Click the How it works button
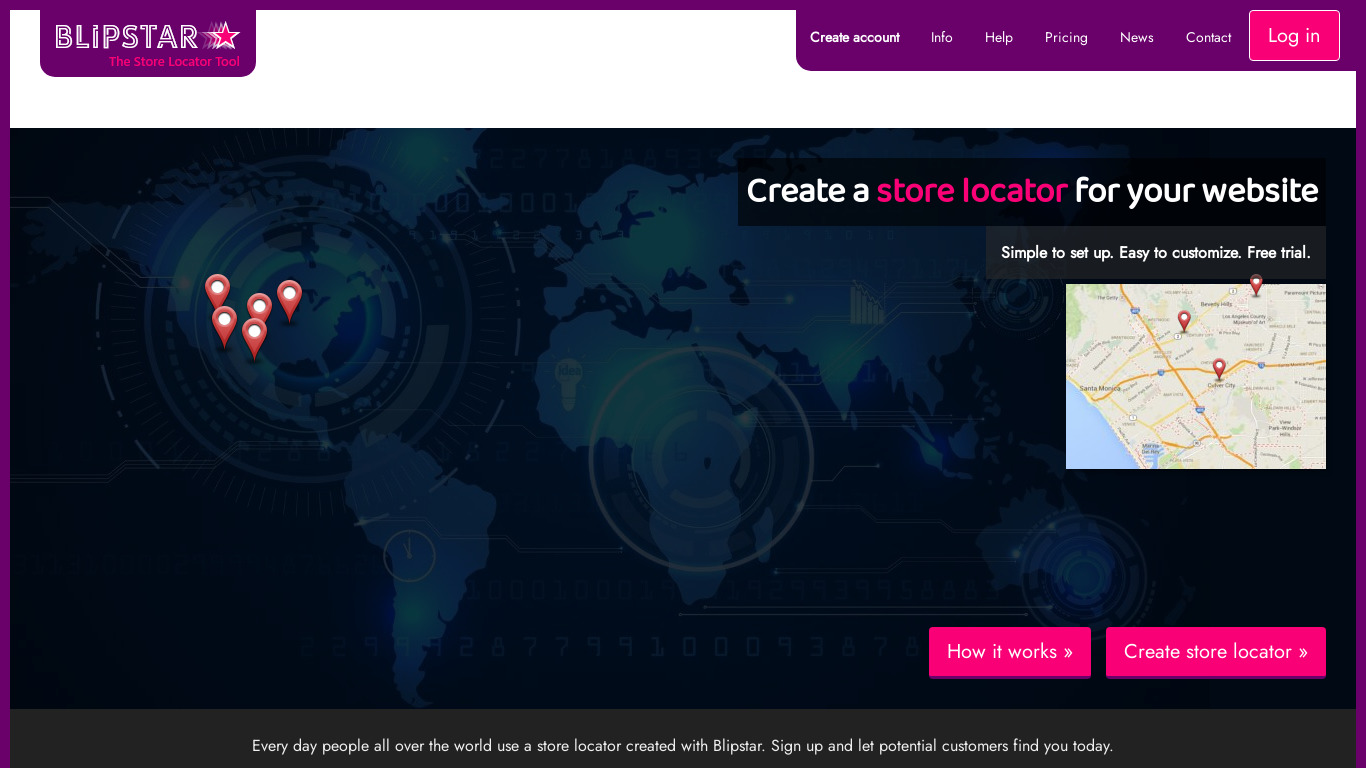 (1010, 652)
